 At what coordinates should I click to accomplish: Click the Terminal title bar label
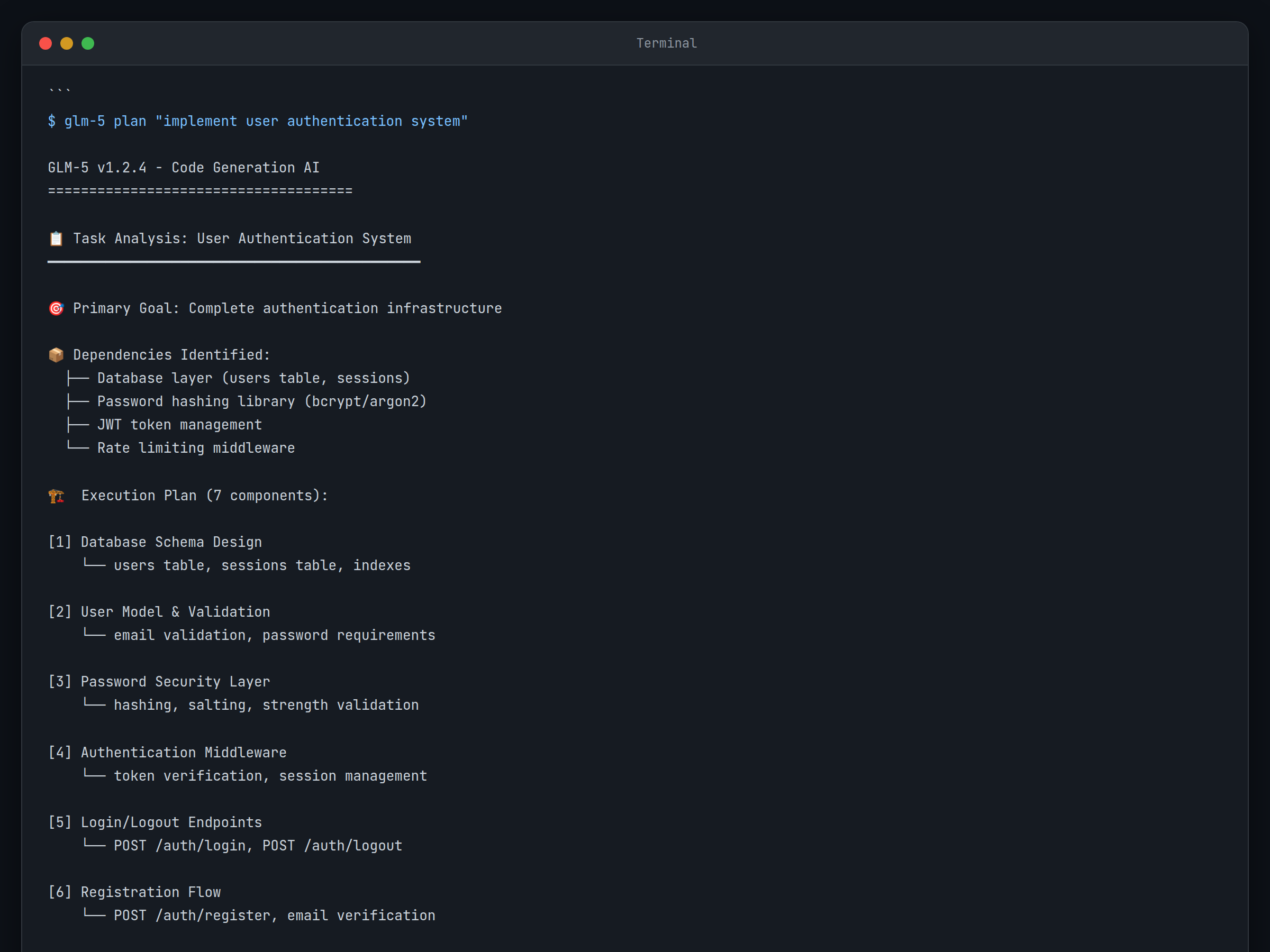[666, 42]
